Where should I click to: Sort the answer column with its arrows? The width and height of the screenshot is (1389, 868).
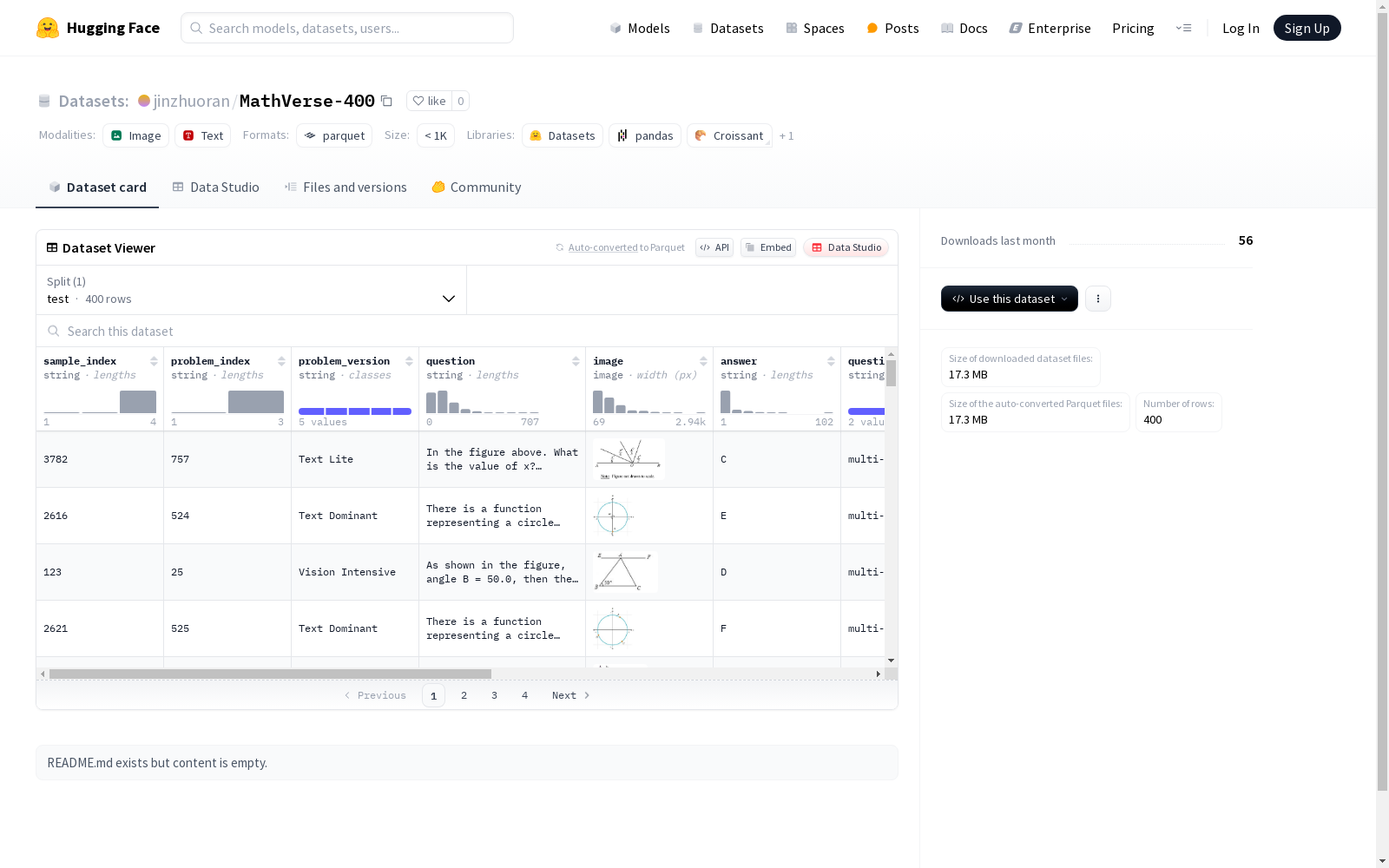(831, 361)
